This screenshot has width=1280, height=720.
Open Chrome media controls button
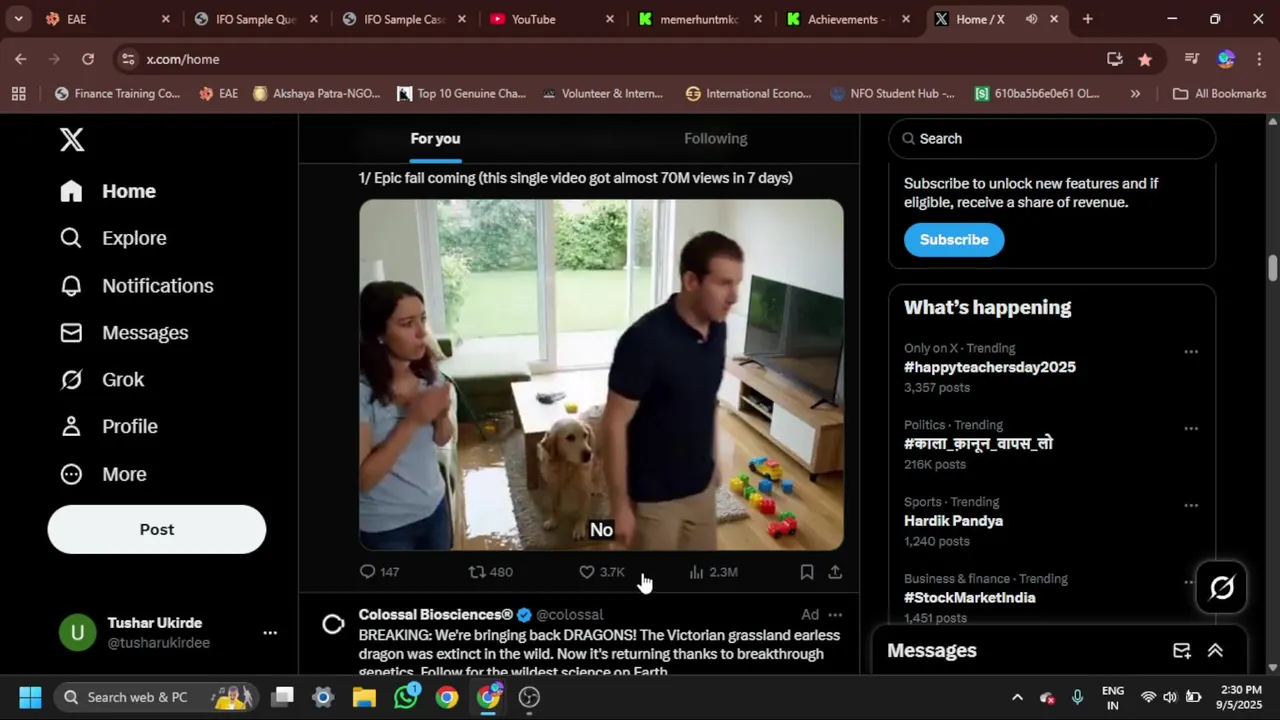coord(1191,59)
